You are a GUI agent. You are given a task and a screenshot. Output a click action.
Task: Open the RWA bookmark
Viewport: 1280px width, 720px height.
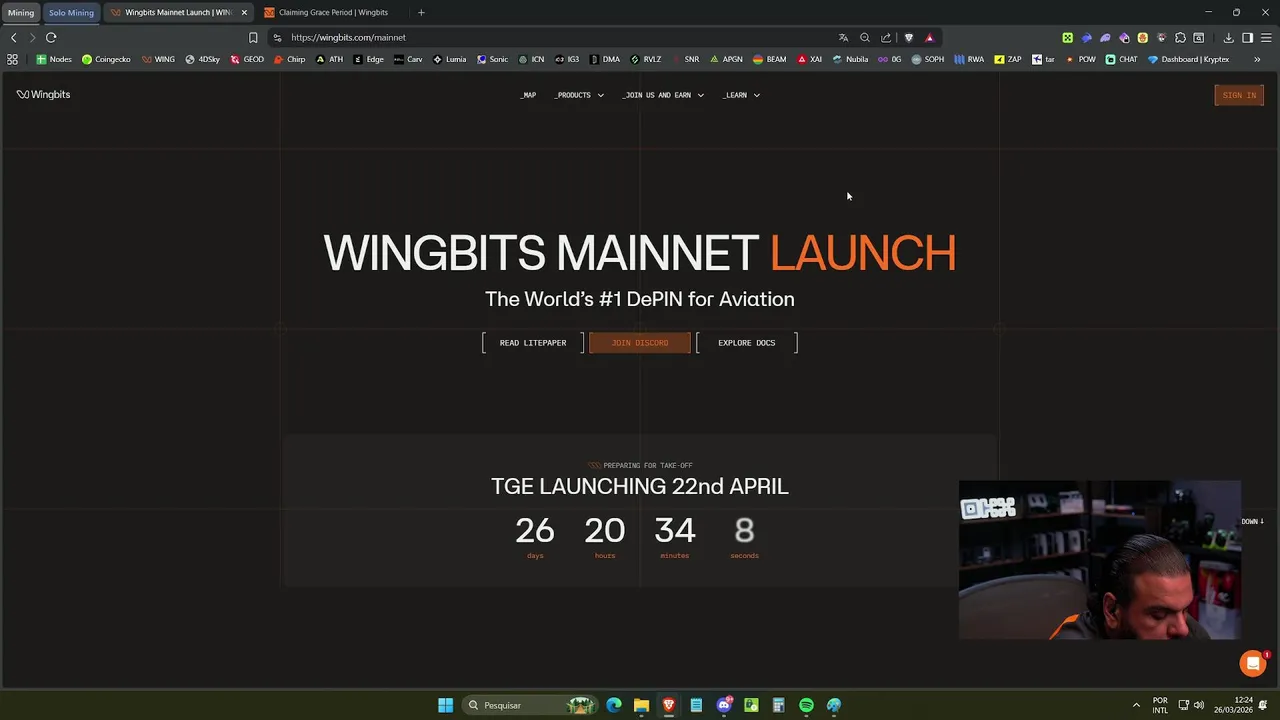[969, 59]
